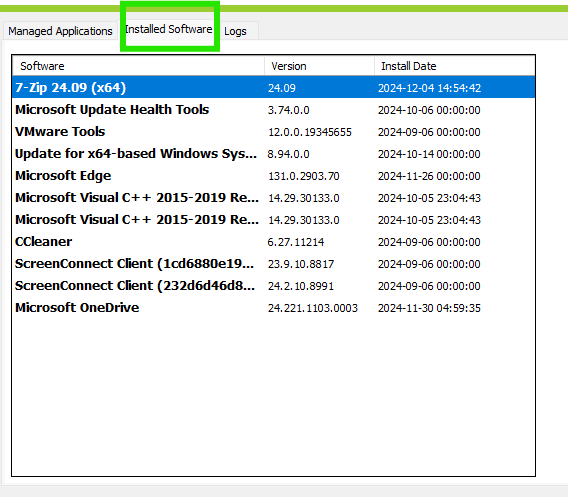Select ScreenConnect Client (1cd6880e19... row
This screenshot has width=568, height=497.
pos(273,264)
